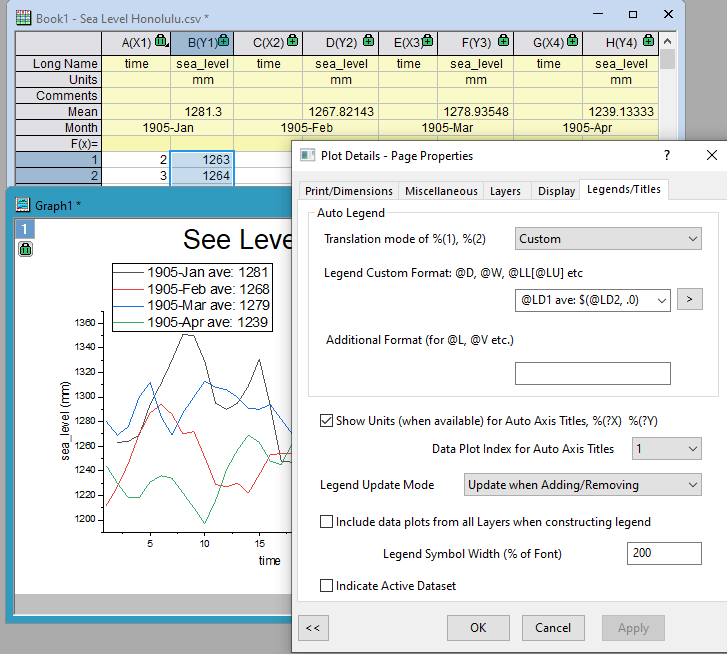Click the << collapse panel button
The image size is (727, 654).
(313, 628)
